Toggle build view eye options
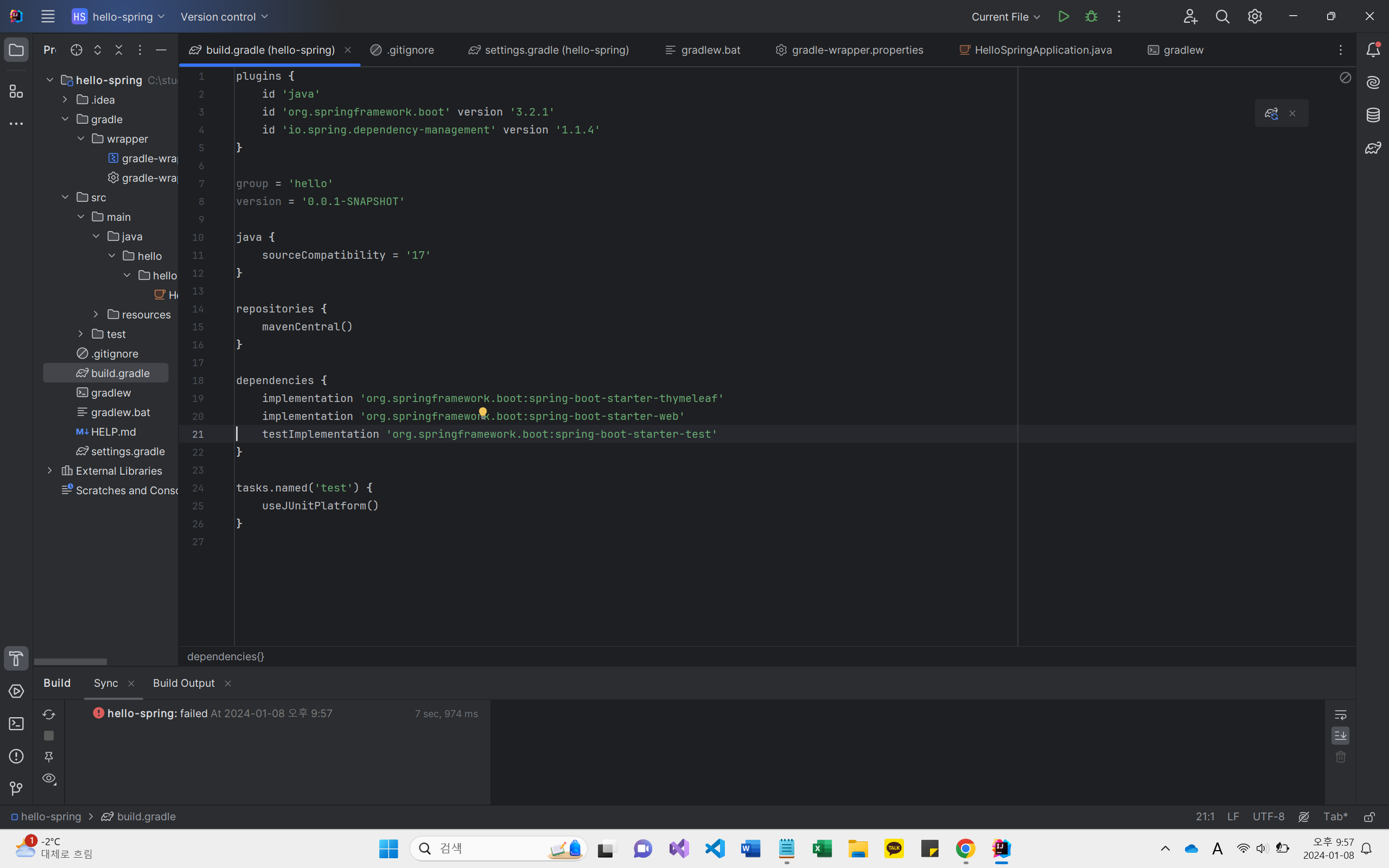The height and width of the screenshot is (868, 1389). click(x=49, y=779)
